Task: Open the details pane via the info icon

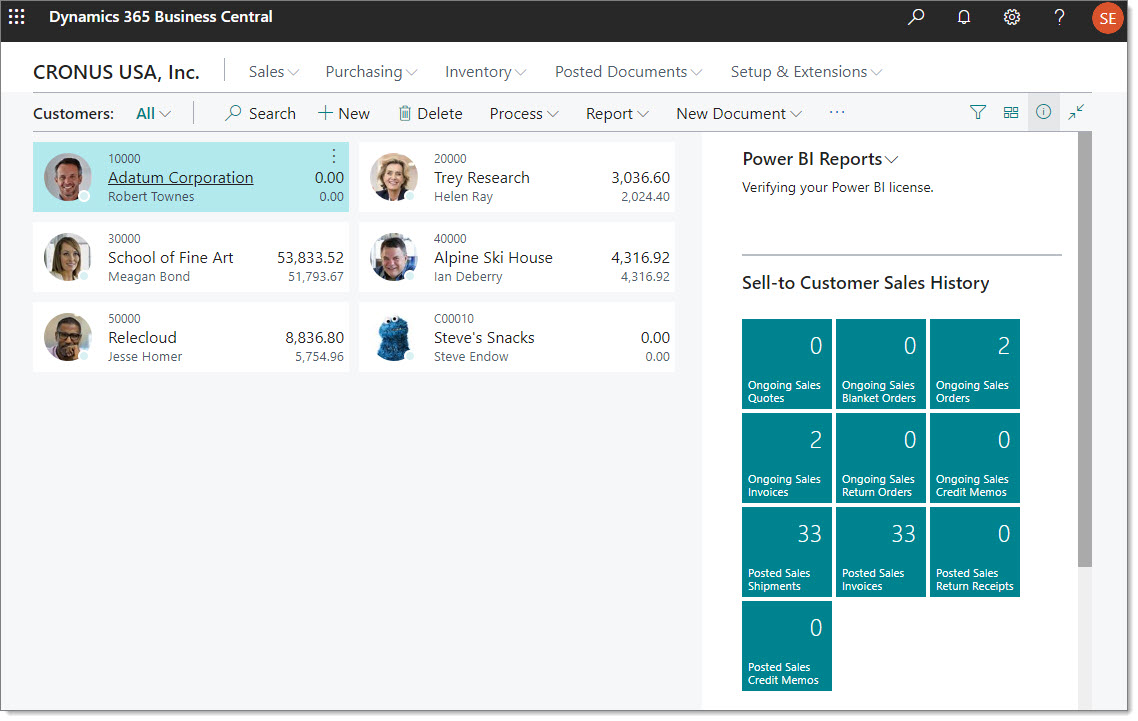Action: [1043, 112]
